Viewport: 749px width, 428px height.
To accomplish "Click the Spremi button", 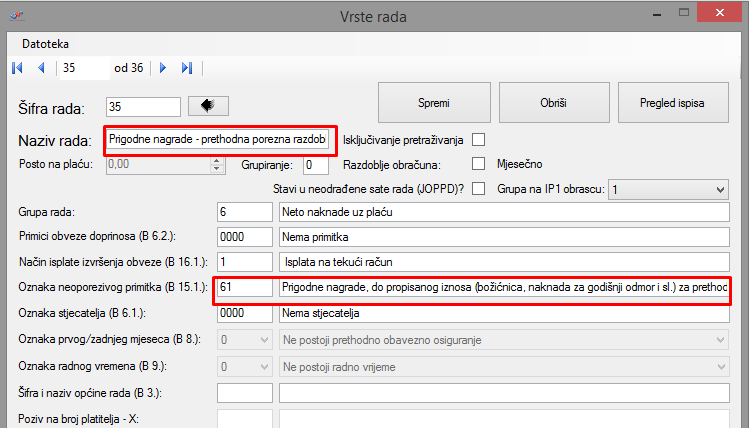I will (433, 103).
